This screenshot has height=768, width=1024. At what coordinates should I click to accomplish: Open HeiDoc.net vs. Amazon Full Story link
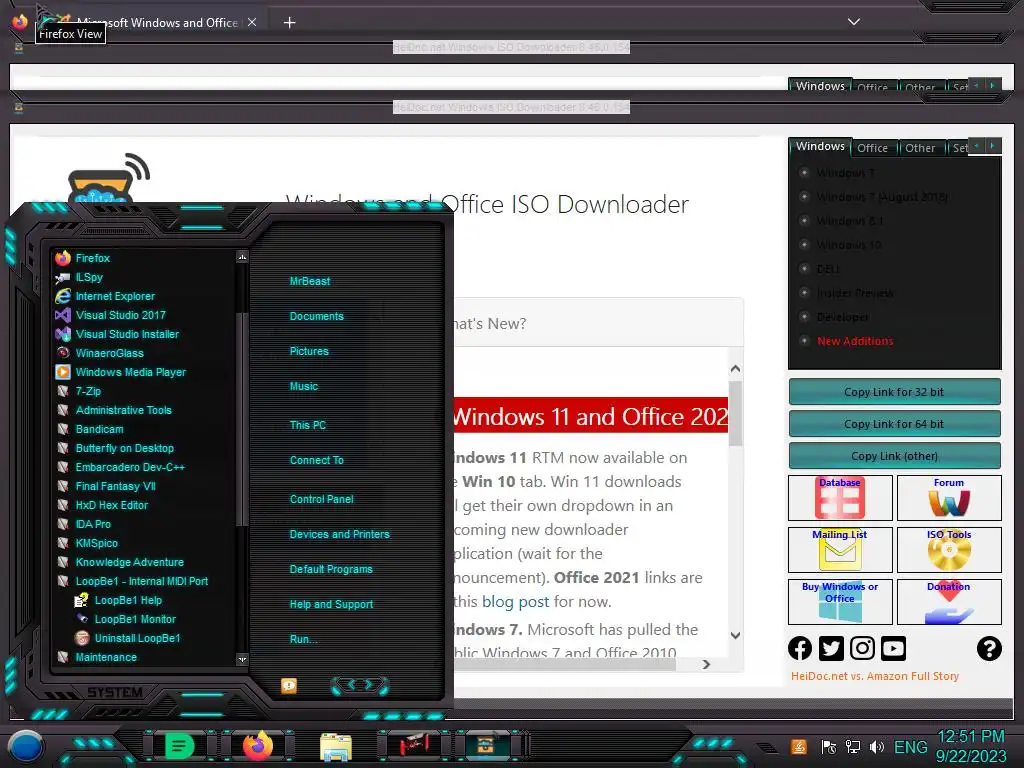point(874,676)
